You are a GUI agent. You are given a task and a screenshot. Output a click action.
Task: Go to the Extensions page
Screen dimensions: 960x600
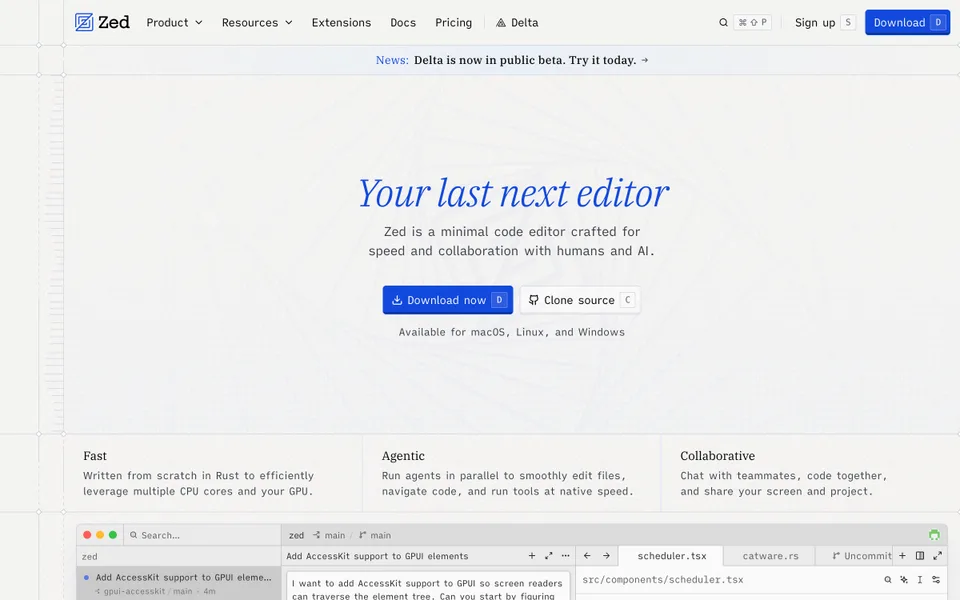coord(341,23)
